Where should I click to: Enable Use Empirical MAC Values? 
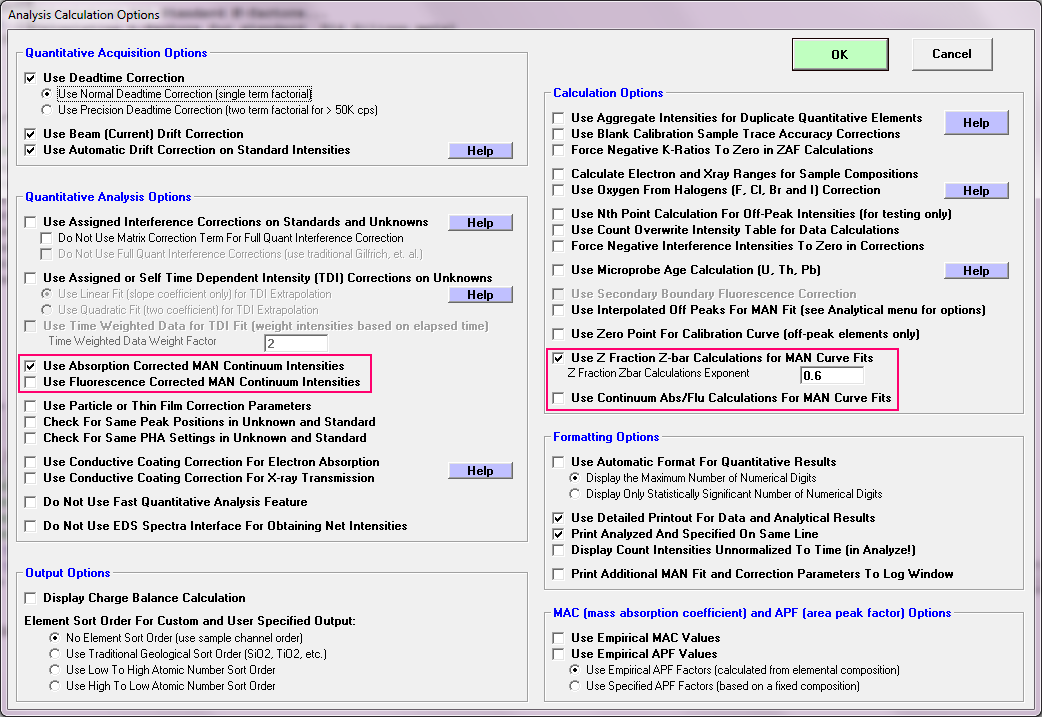click(x=559, y=638)
